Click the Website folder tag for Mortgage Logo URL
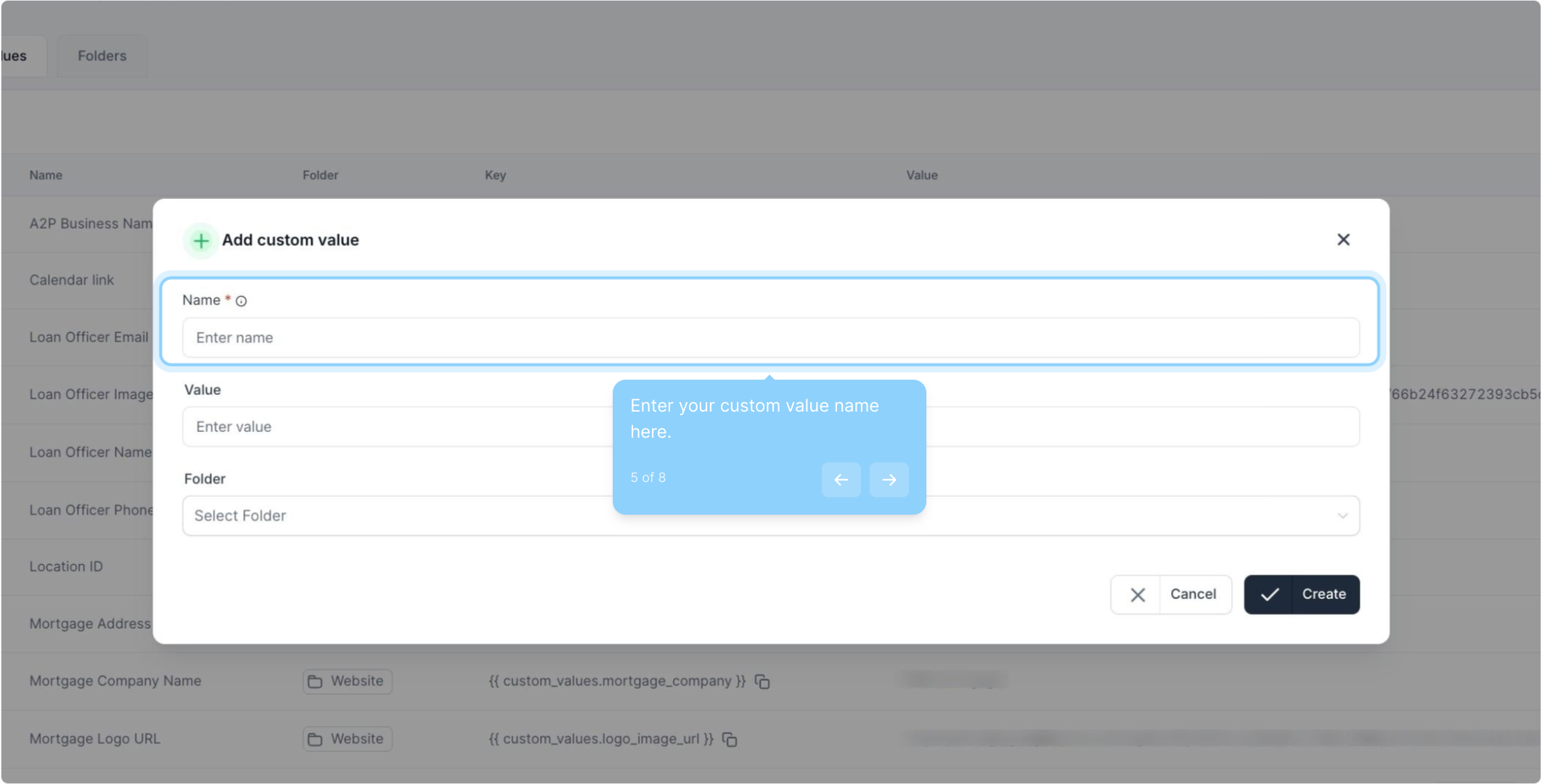This screenshot has height=784, width=1542. tap(356, 739)
